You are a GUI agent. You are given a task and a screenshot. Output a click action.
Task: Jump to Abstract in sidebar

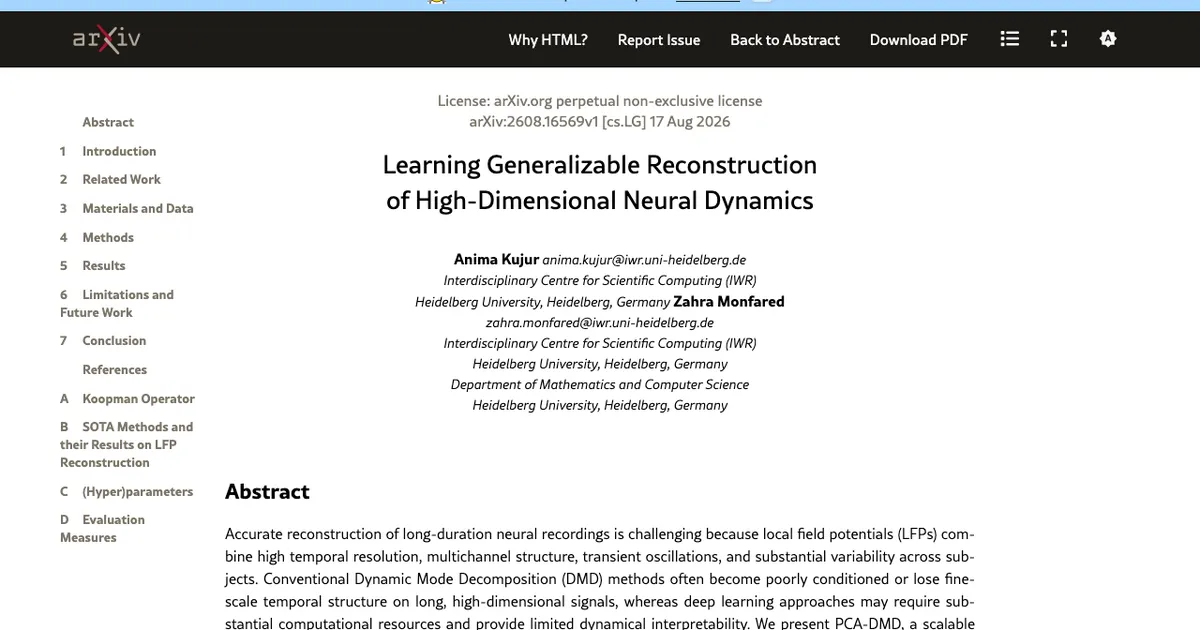pos(108,122)
